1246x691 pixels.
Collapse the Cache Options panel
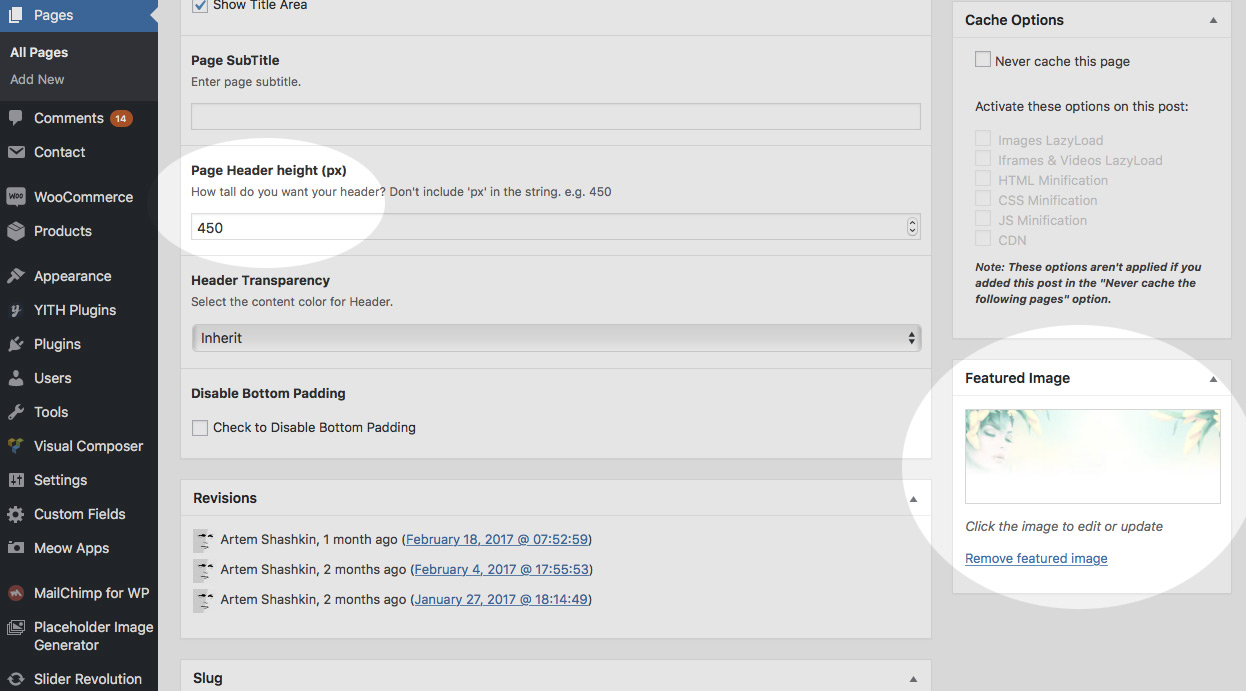pos(1213,20)
